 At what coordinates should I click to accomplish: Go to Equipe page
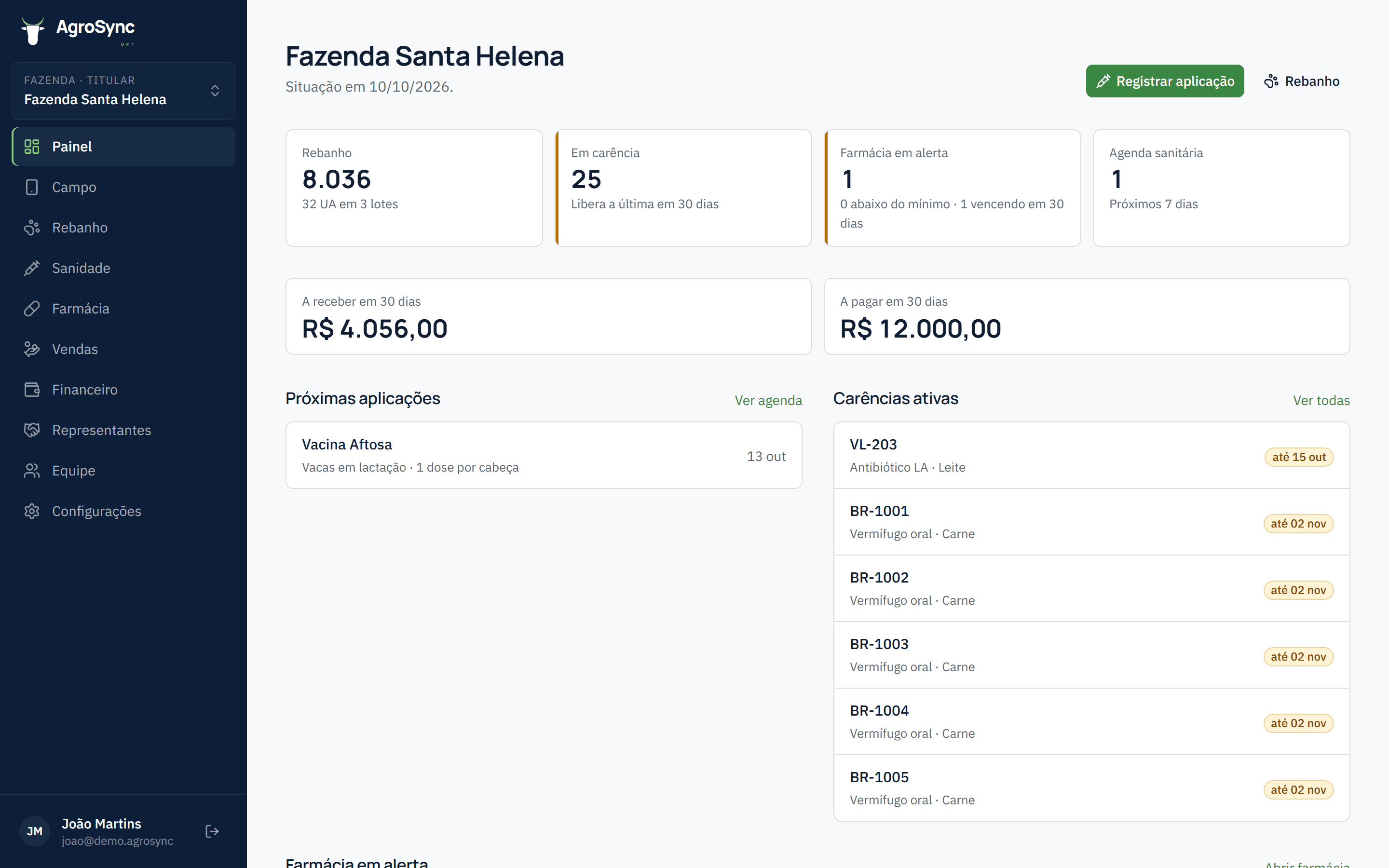click(x=123, y=471)
